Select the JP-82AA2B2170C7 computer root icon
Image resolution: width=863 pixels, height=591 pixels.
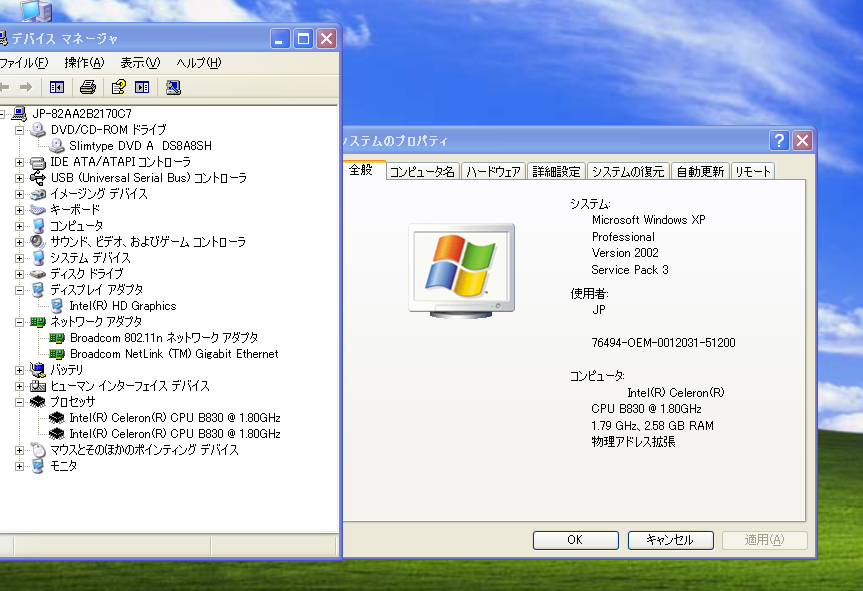pyautogui.click(x=19, y=113)
